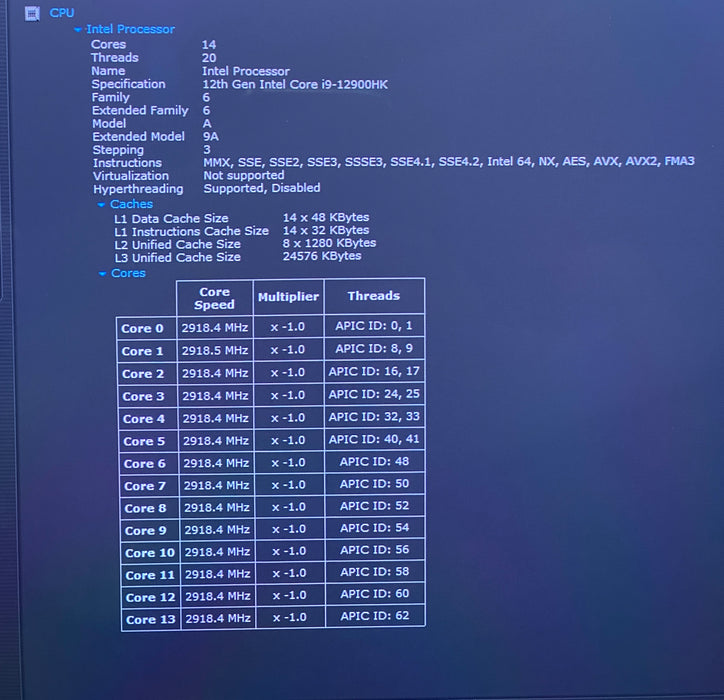
Task: Click APIC ID: 50 cell
Action: coord(374,484)
